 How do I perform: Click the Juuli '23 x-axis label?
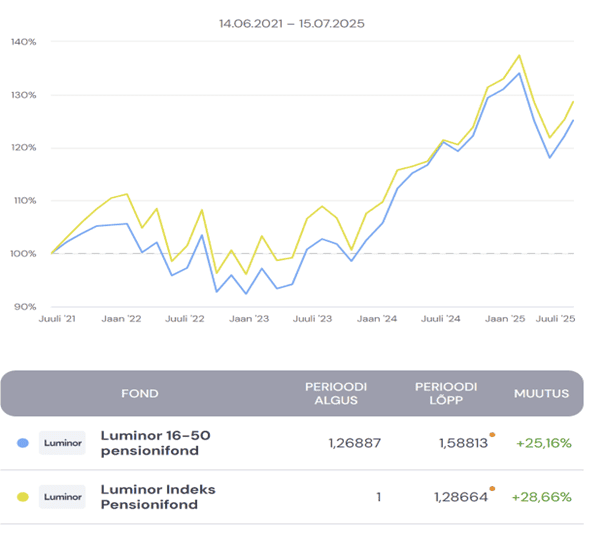click(313, 319)
